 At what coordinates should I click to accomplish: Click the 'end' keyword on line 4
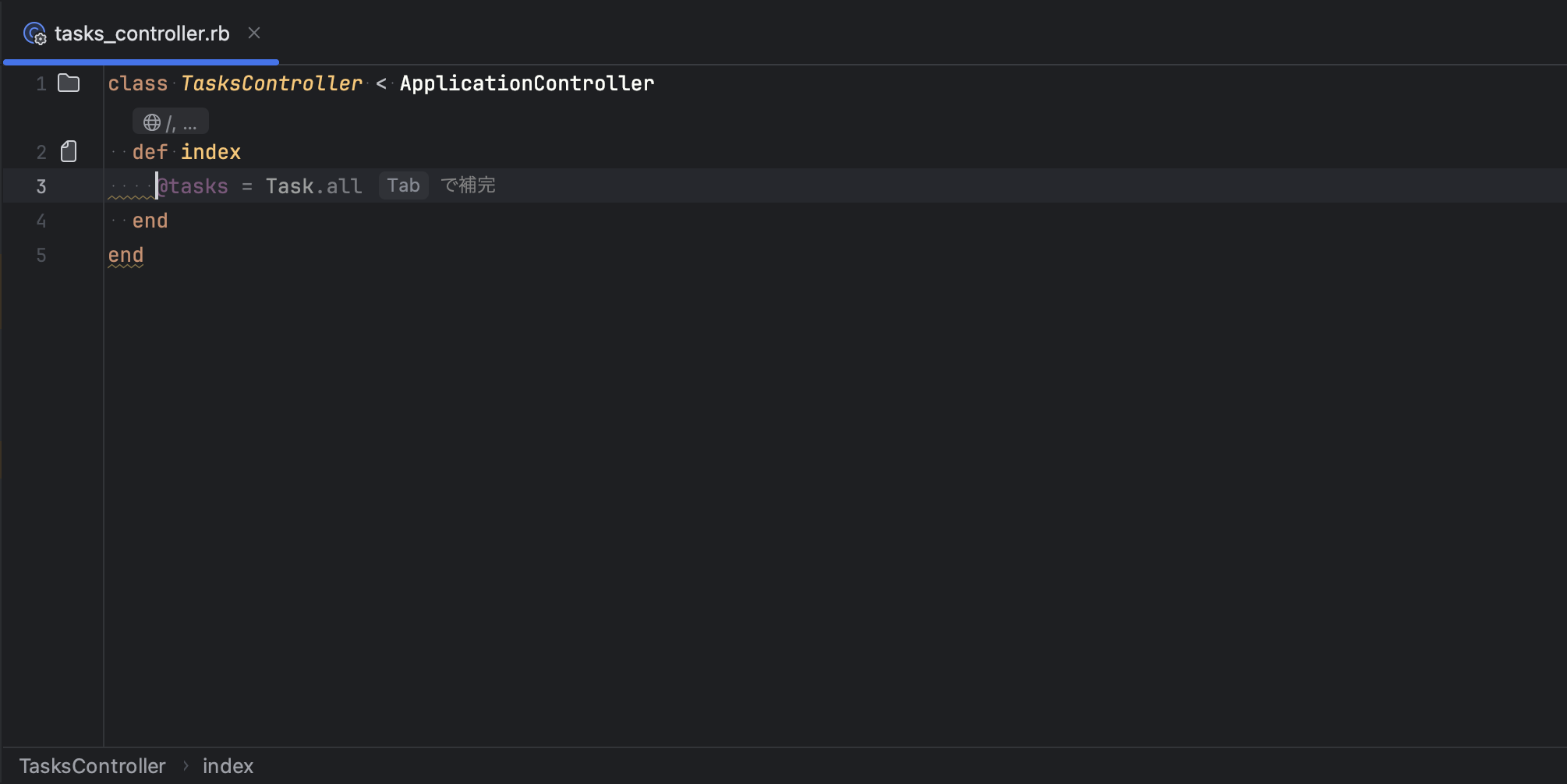pos(150,221)
